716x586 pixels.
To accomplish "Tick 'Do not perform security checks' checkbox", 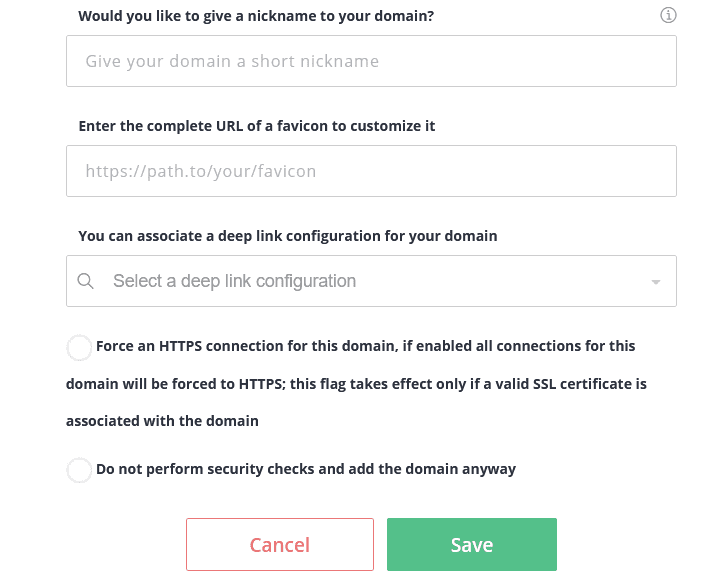I will click(x=79, y=470).
